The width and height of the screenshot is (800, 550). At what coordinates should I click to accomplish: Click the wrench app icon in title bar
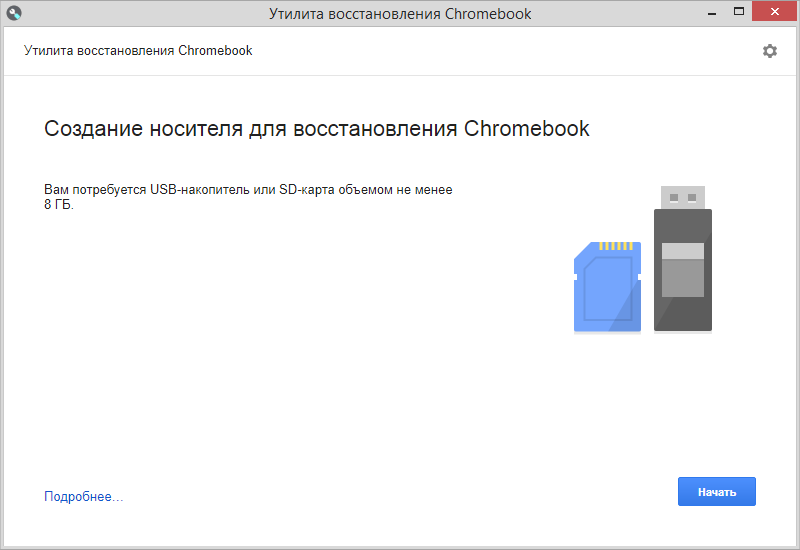pyautogui.click(x=14, y=13)
